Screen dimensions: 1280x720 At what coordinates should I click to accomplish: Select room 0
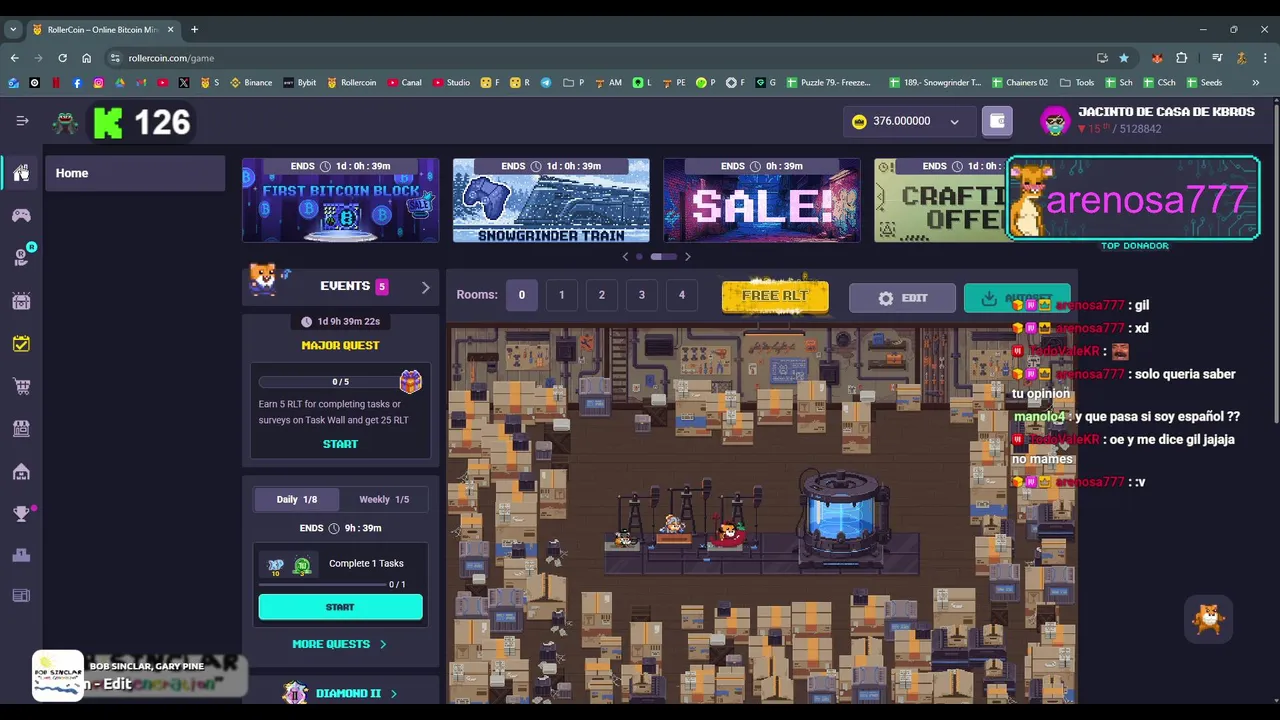[x=521, y=294]
